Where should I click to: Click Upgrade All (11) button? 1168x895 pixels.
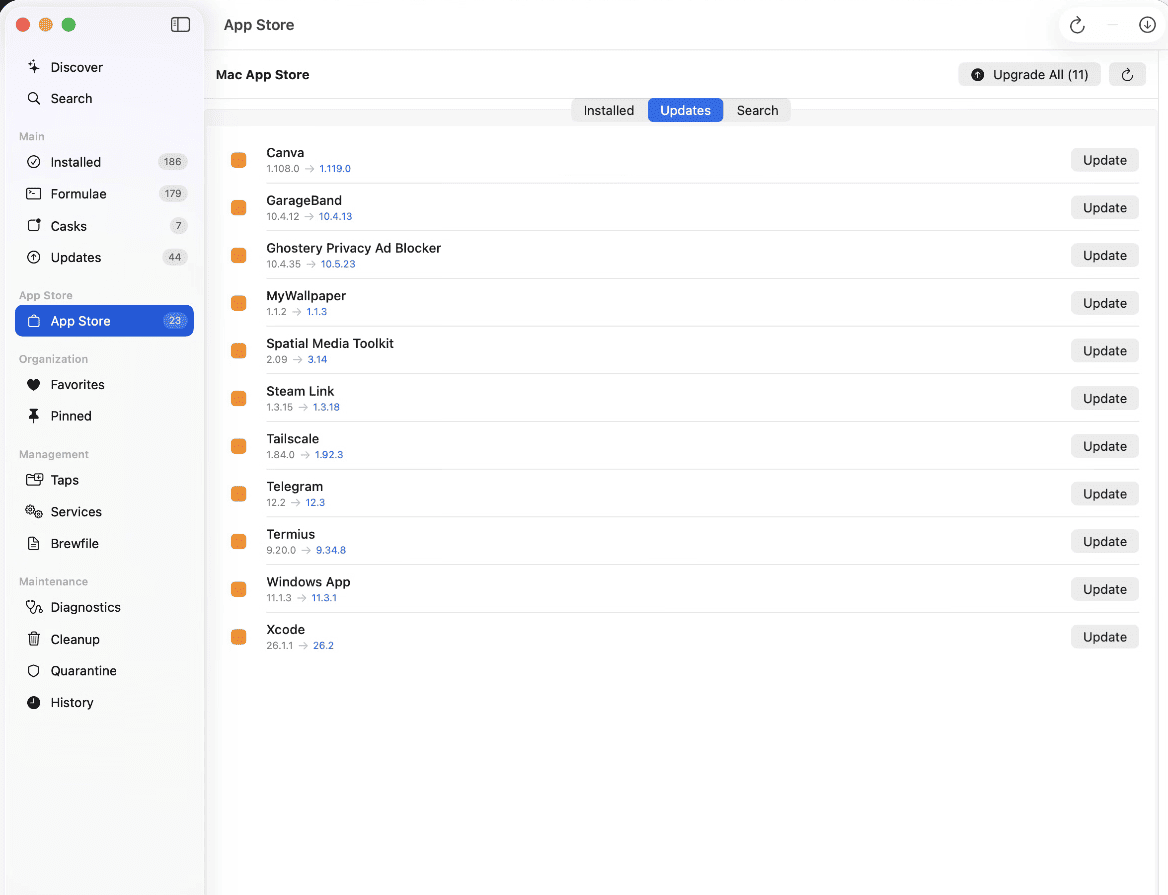[x=1029, y=74]
